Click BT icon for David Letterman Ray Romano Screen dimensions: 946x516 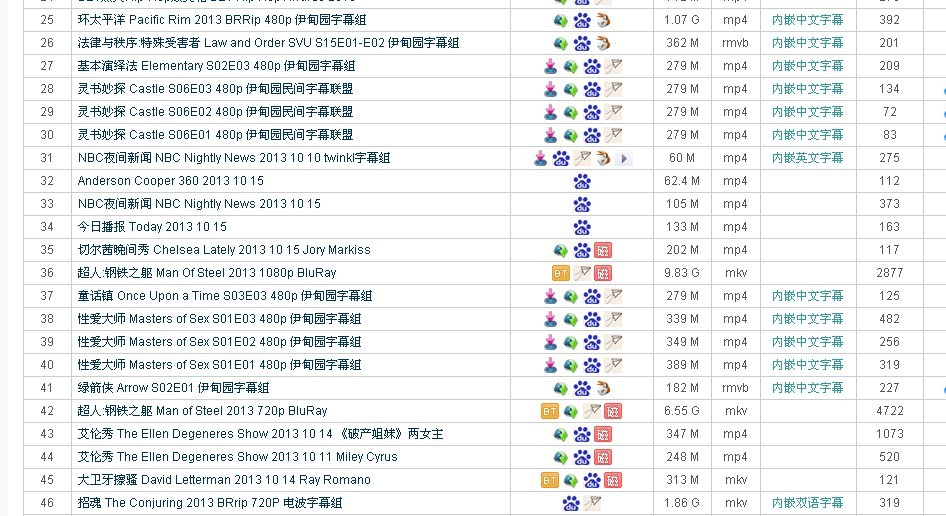coord(550,480)
